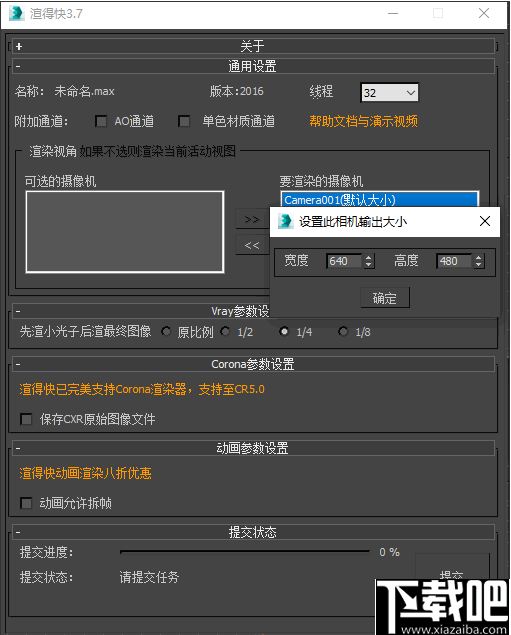511x635 pixels.
Task: Click the 未命名.max file name text
Action: [x=84, y=91]
